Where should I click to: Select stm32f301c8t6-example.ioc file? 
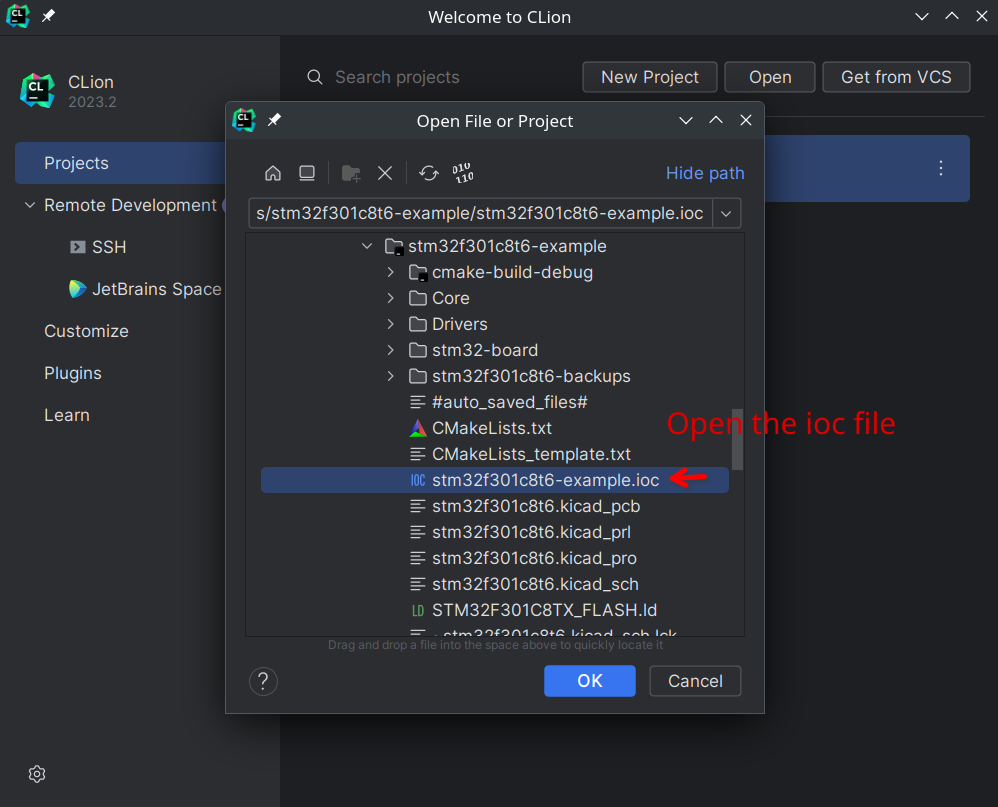[495, 480]
